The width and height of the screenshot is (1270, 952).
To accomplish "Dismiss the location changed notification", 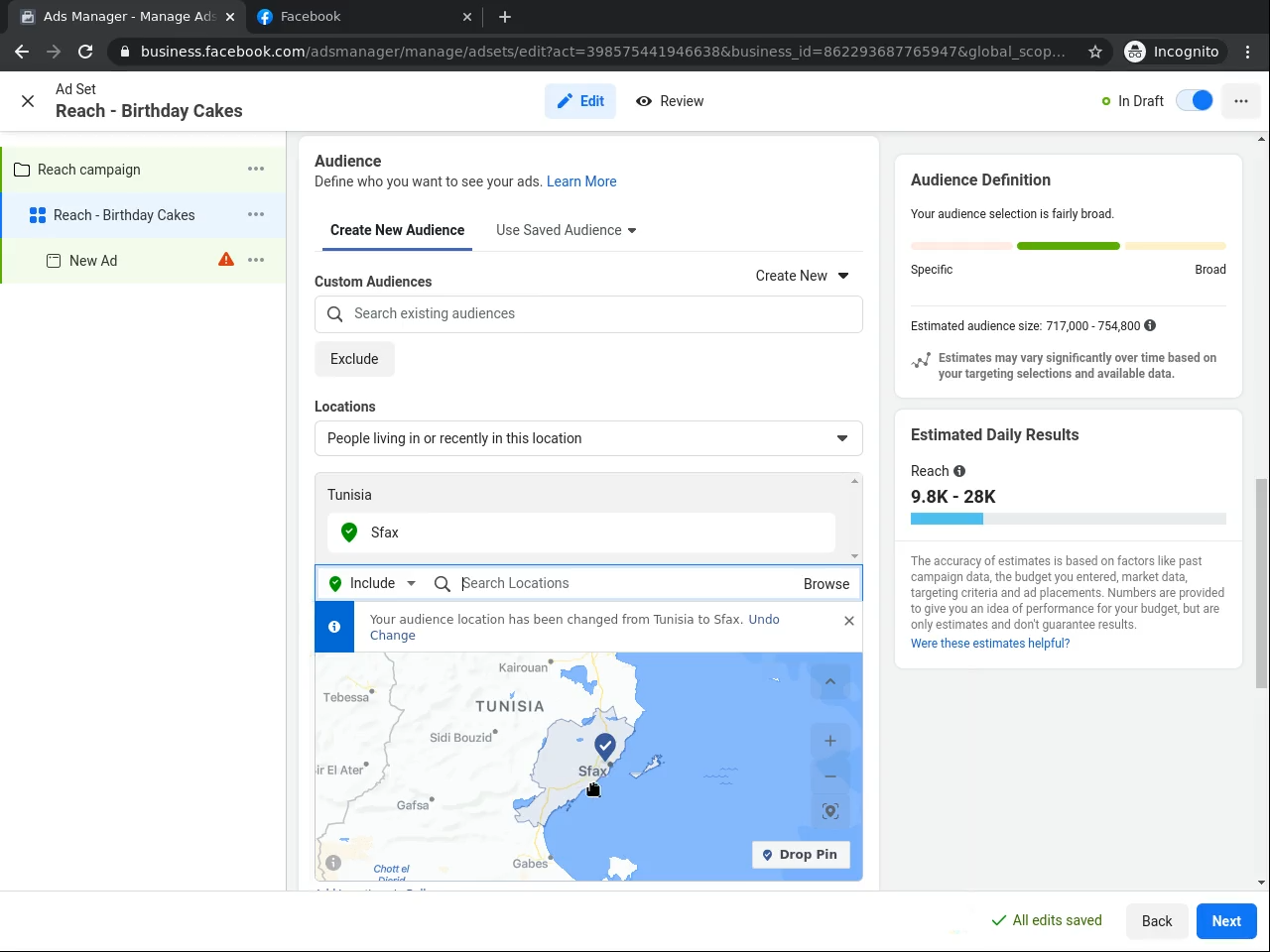I will [x=848, y=621].
